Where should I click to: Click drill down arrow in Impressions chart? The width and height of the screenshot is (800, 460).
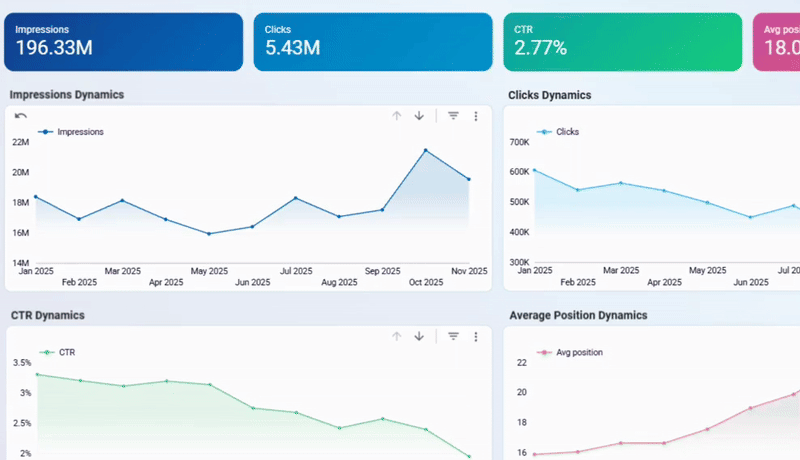tap(419, 116)
